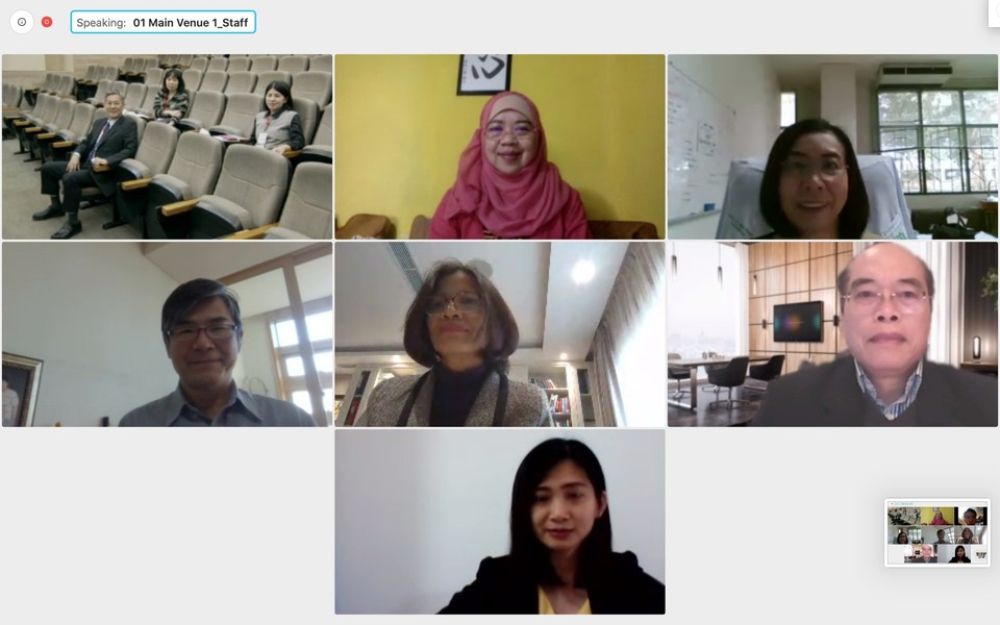Screen dimensions: 1000x625
Task: Select the woman in tweed jacket video
Action: [500, 334]
